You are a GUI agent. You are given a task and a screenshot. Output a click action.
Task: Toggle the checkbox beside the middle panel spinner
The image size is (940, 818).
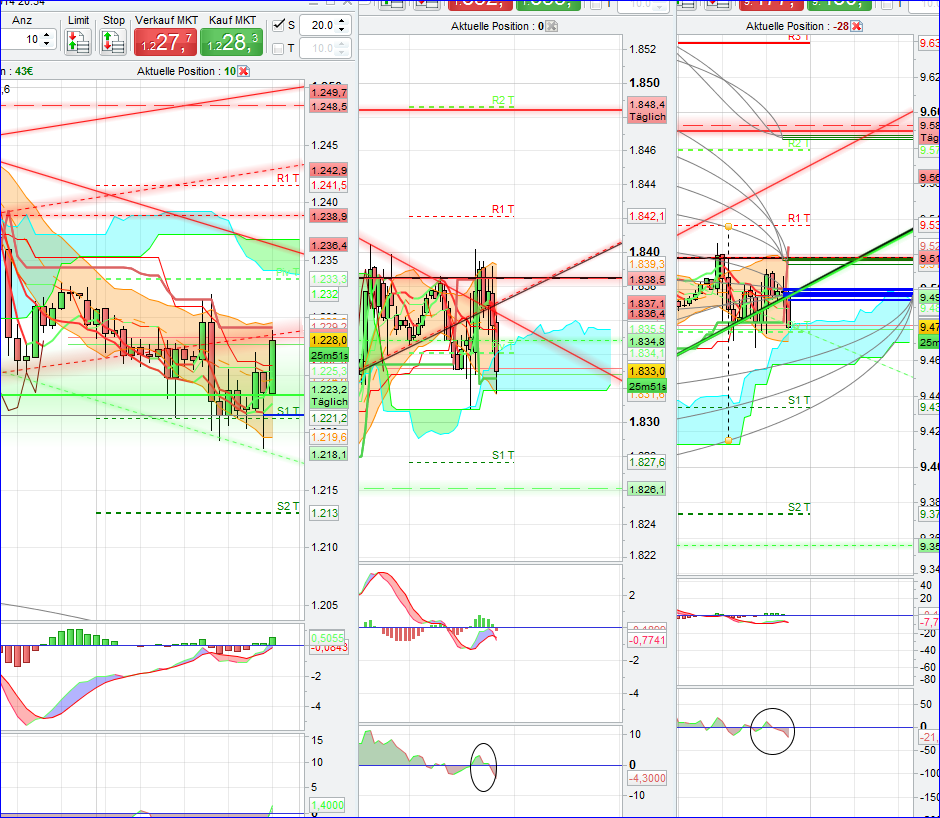597,5
